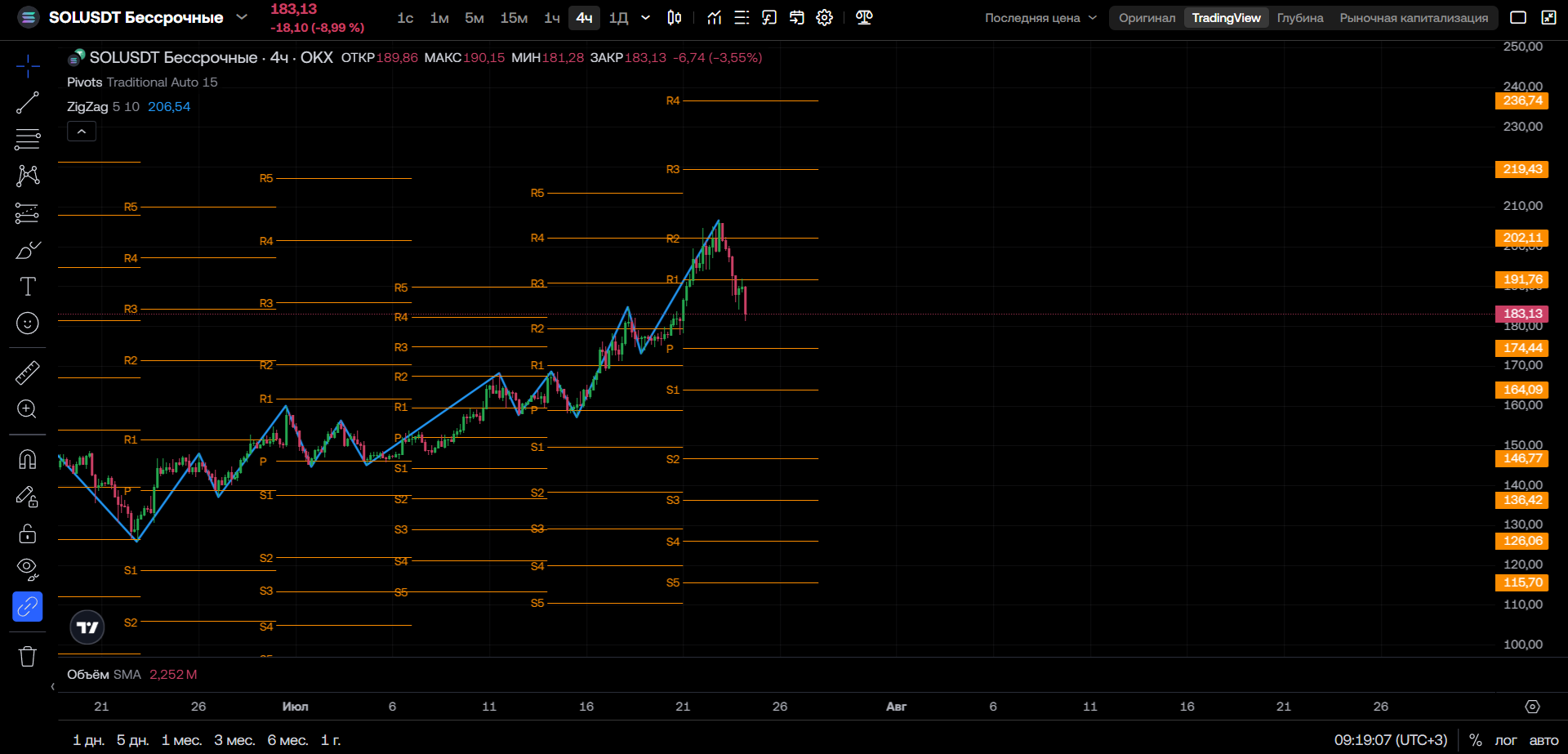The image size is (1568, 754).
Task: Open chart settings gear icon
Action: tap(825, 17)
